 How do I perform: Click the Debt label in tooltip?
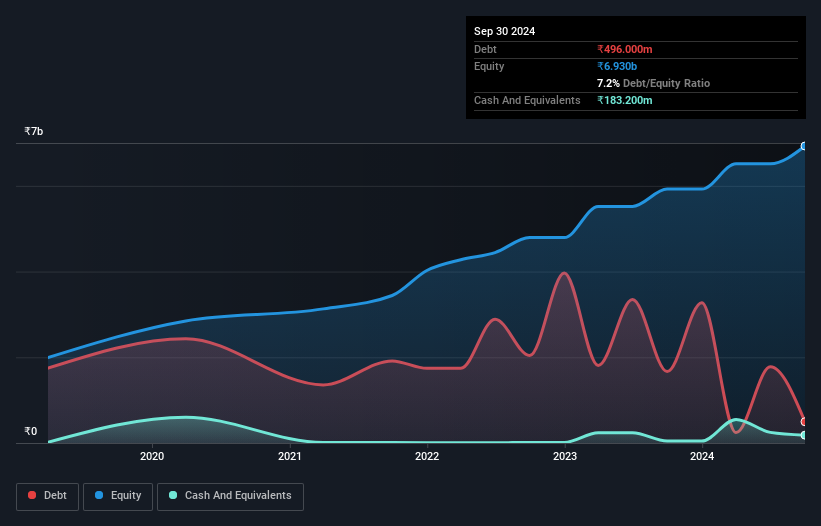click(485, 49)
